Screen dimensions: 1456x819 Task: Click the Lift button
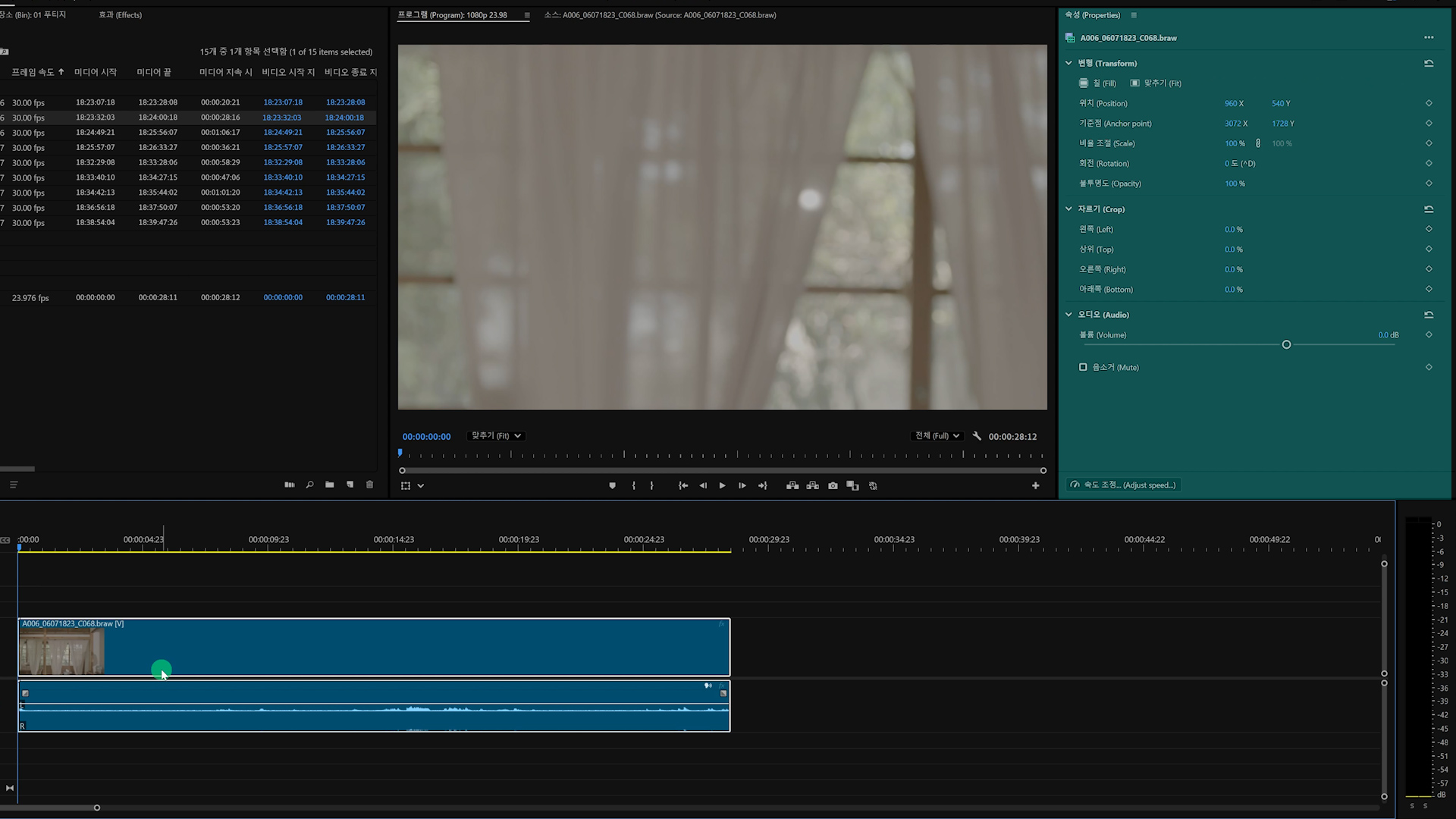click(792, 485)
